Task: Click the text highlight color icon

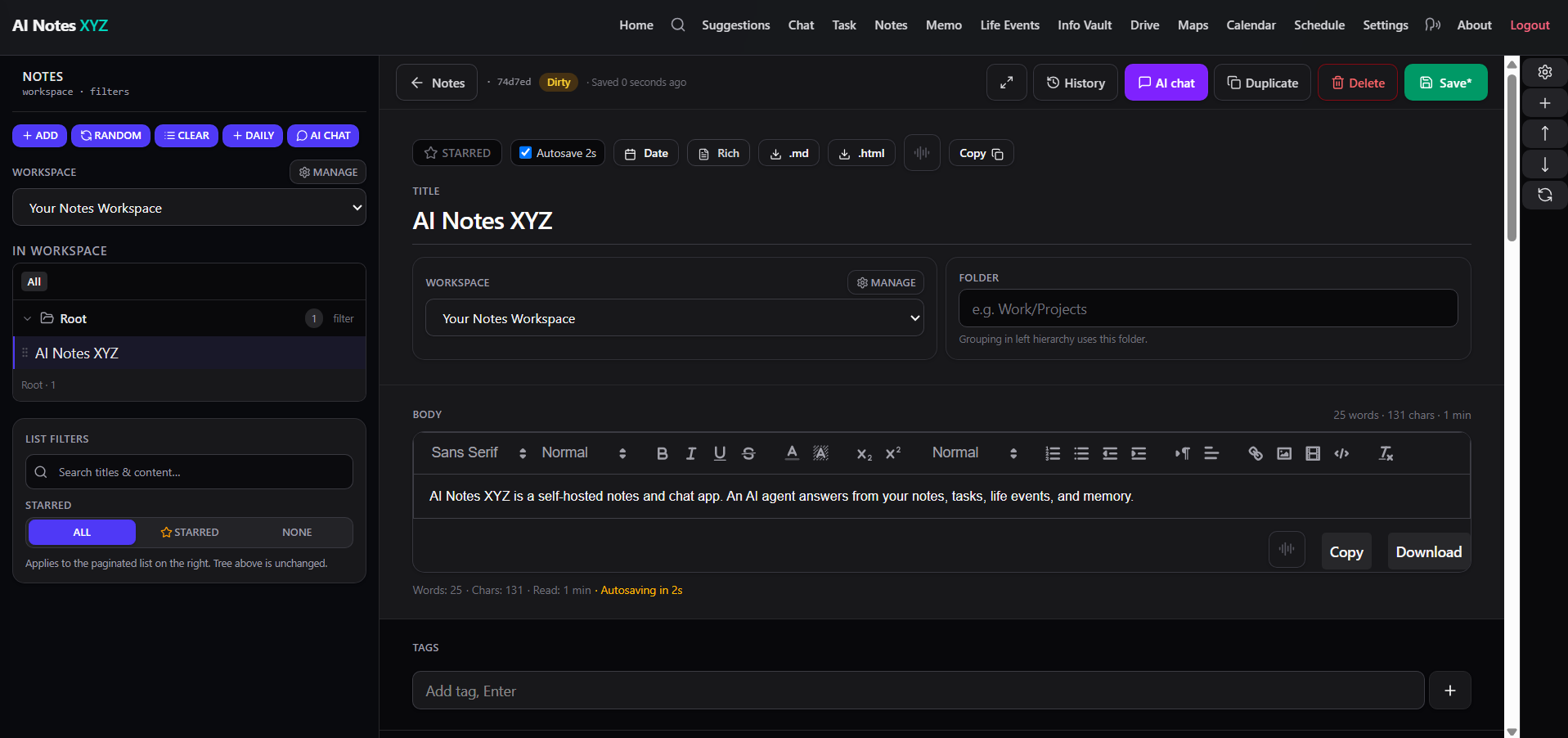Action: pyautogui.click(x=820, y=453)
